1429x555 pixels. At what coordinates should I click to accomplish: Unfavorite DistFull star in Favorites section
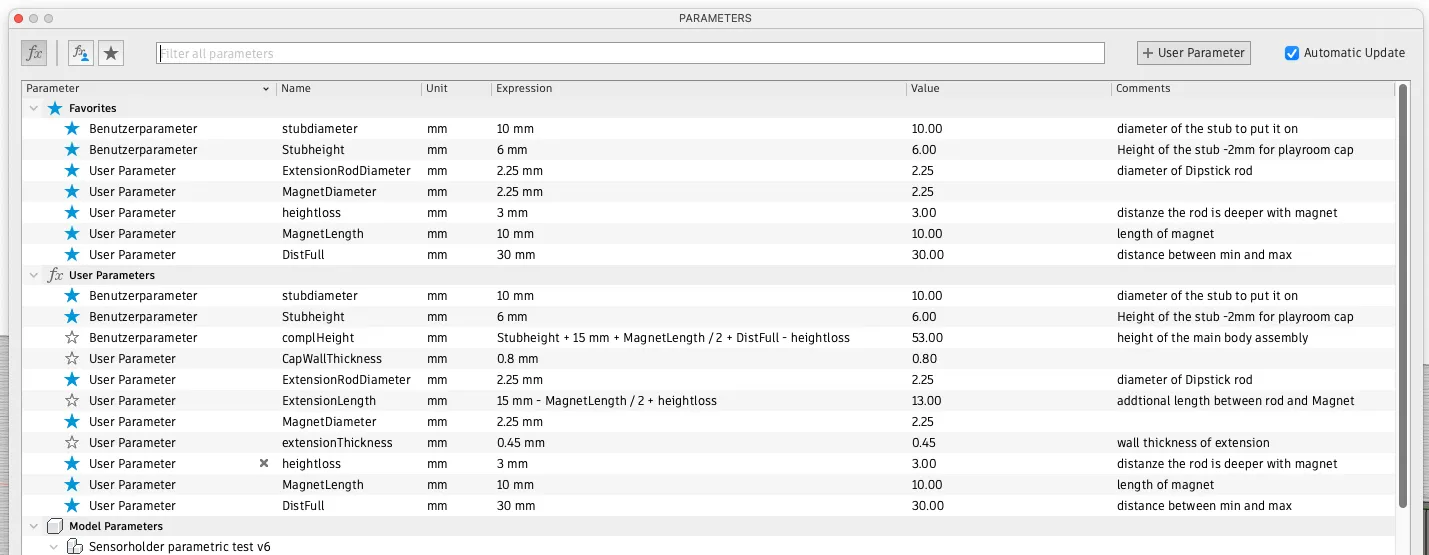click(x=72, y=255)
